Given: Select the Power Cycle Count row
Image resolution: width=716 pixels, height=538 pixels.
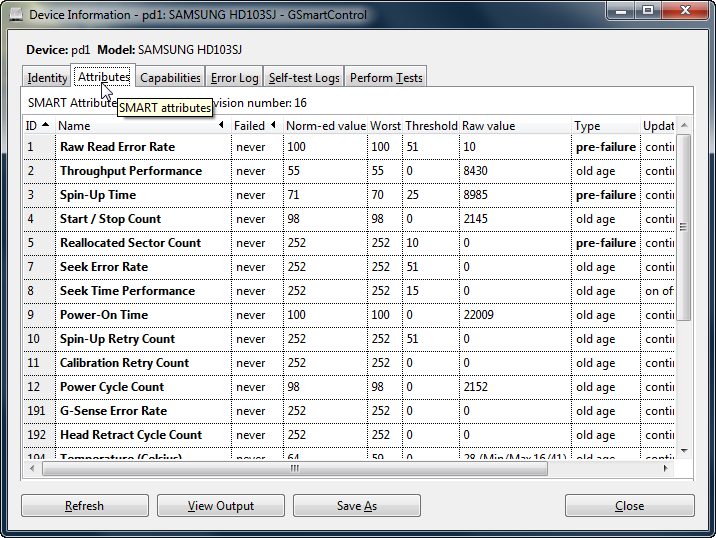Looking at the screenshot, I should click(349, 387).
